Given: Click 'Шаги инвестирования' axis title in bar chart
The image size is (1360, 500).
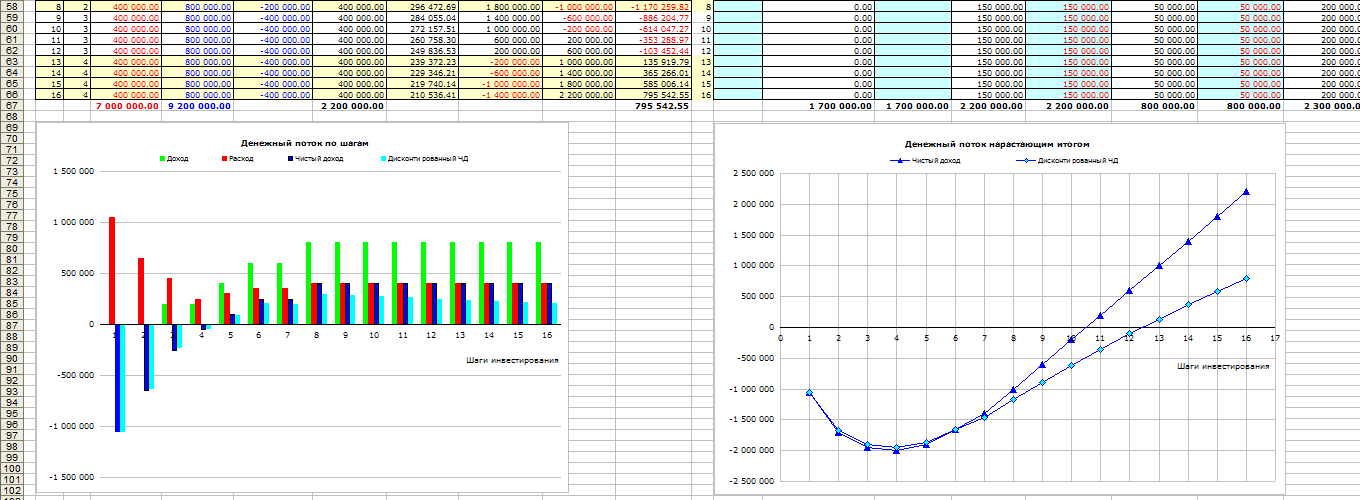Looking at the screenshot, I should [x=512, y=359].
